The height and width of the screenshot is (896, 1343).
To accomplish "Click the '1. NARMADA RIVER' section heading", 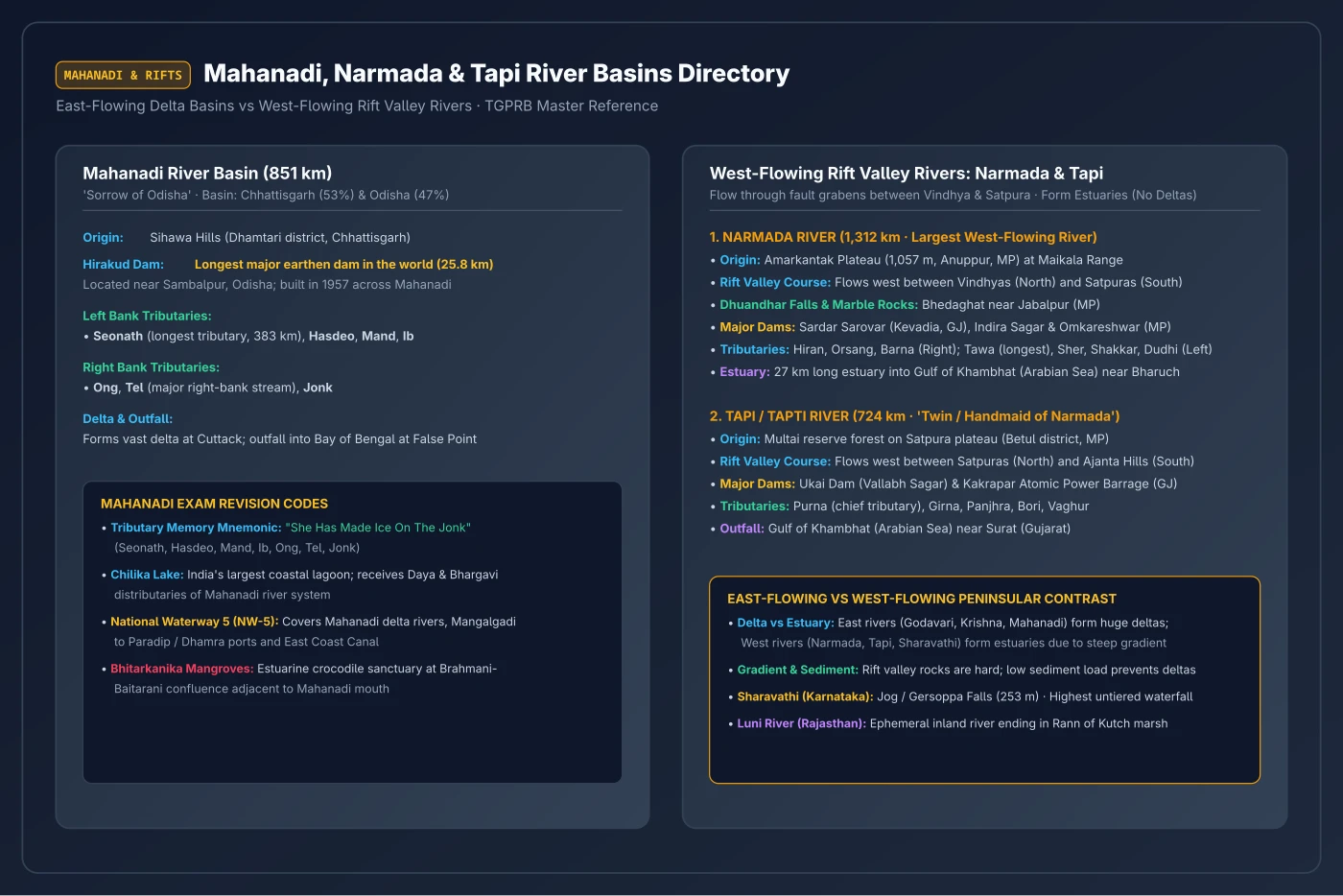I will pyautogui.click(x=904, y=237).
